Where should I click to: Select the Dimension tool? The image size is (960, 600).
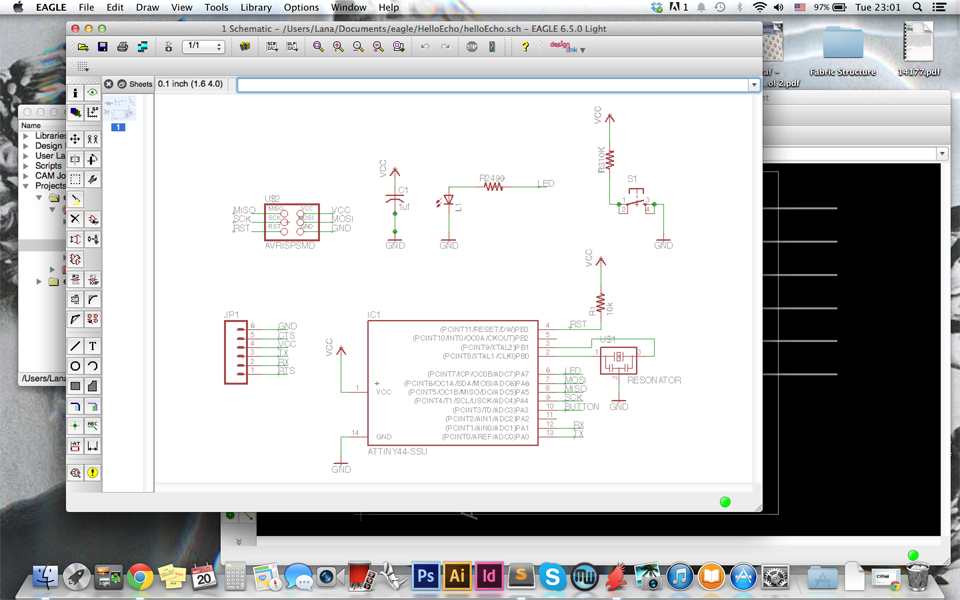pos(92,446)
